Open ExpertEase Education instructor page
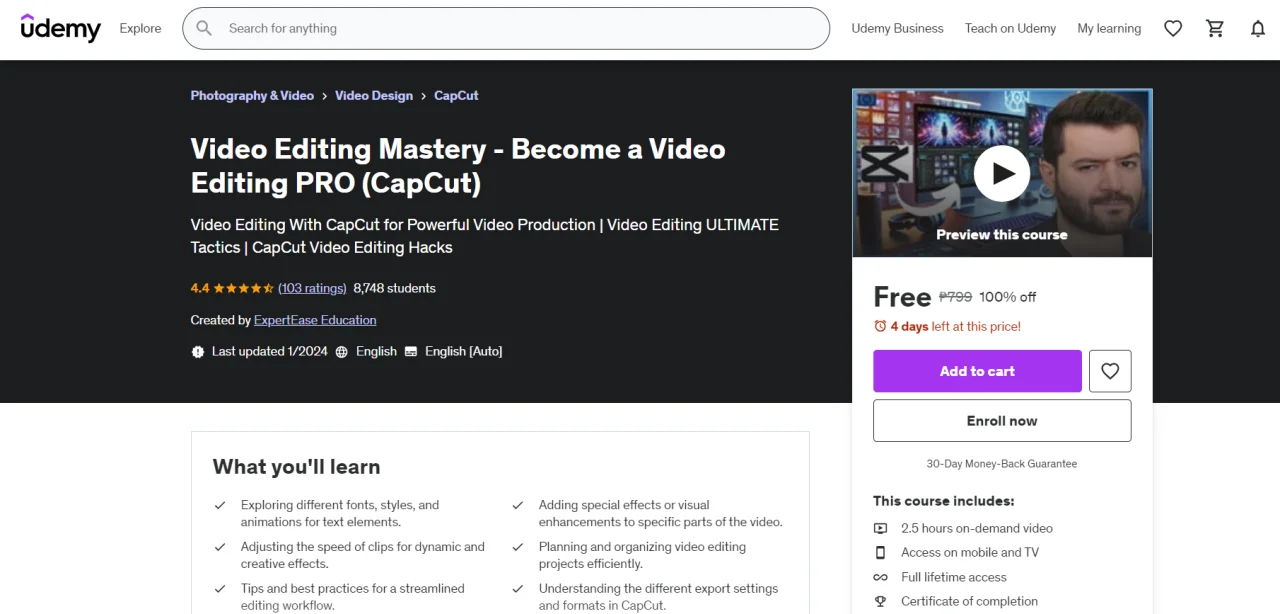Image resolution: width=1280 pixels, height=614 pixels. coord(315,320)
